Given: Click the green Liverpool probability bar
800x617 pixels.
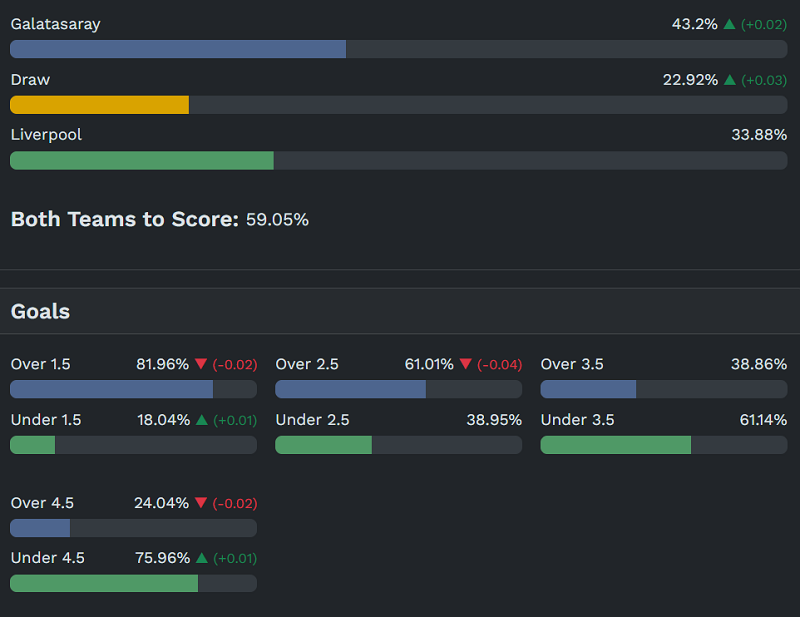Looking at the screenshot, I should pos(142,160).
